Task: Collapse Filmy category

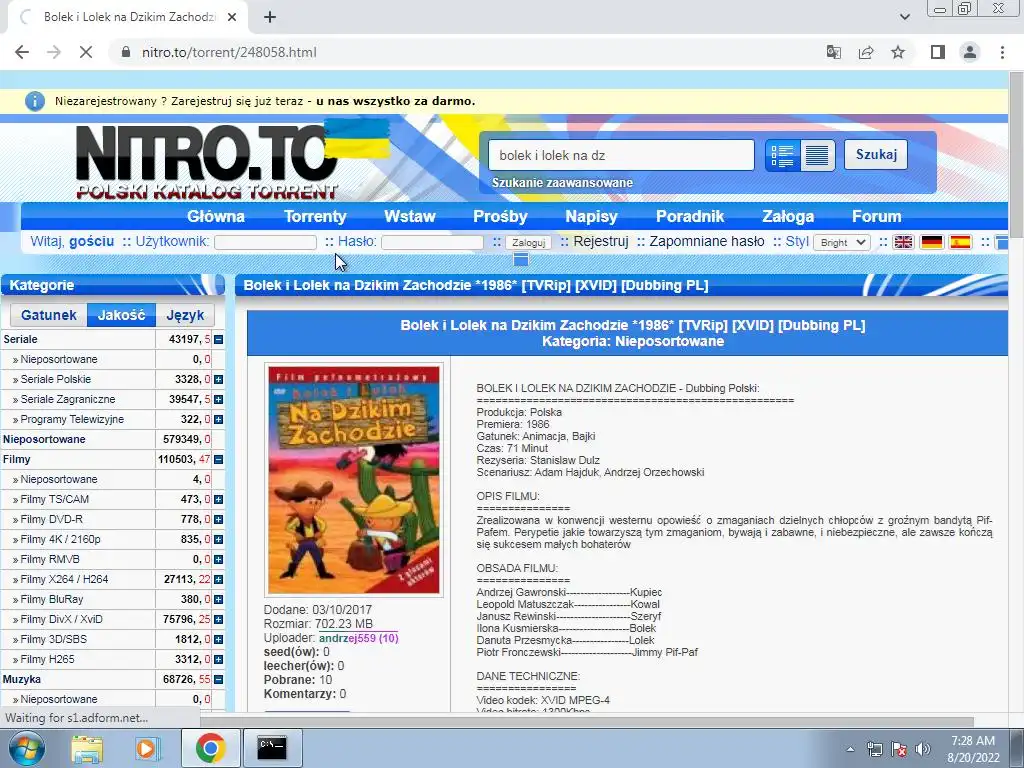Action: [x=219, y=460]
